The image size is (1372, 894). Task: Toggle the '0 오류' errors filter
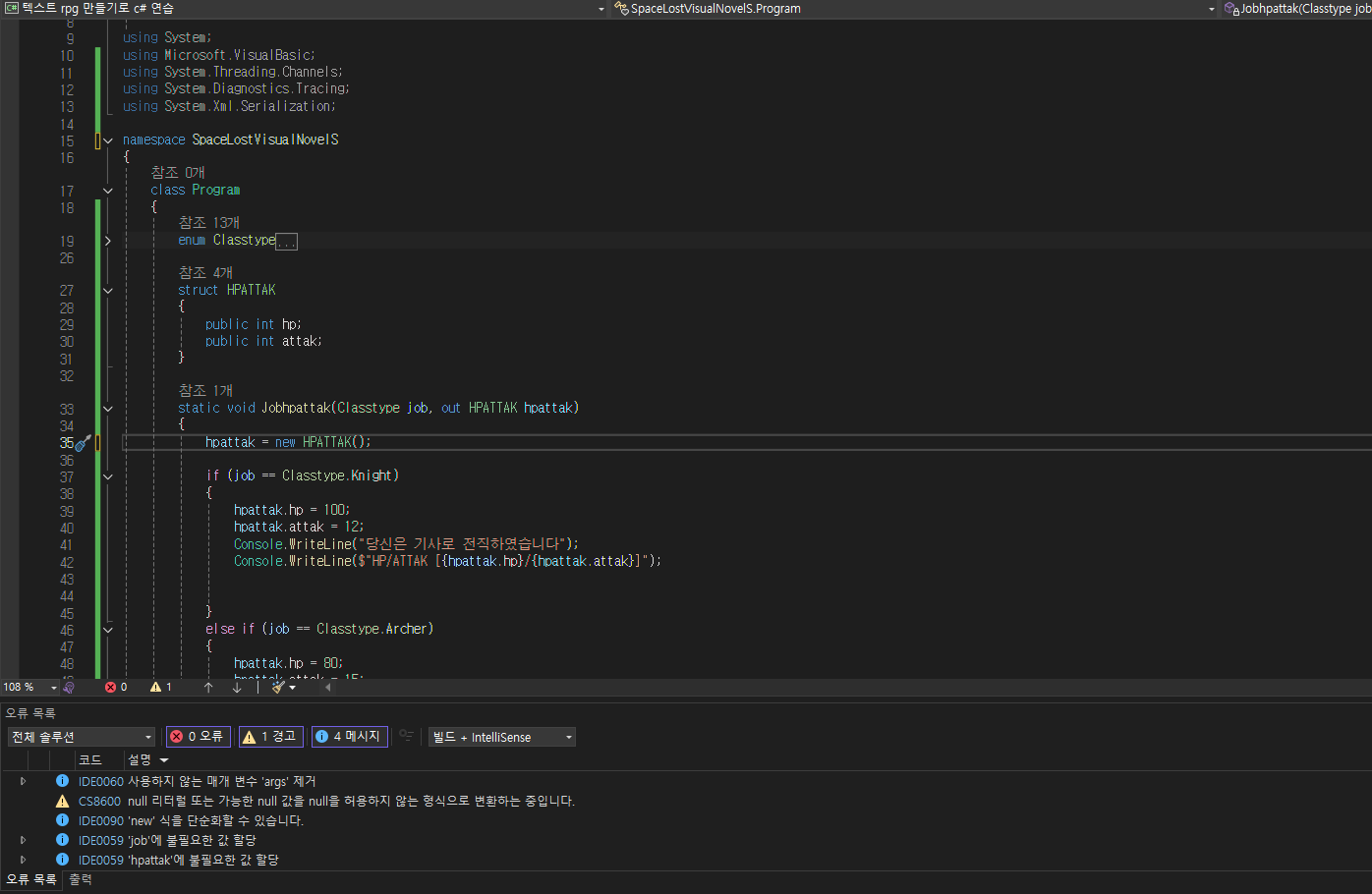[x=200, y=736]
